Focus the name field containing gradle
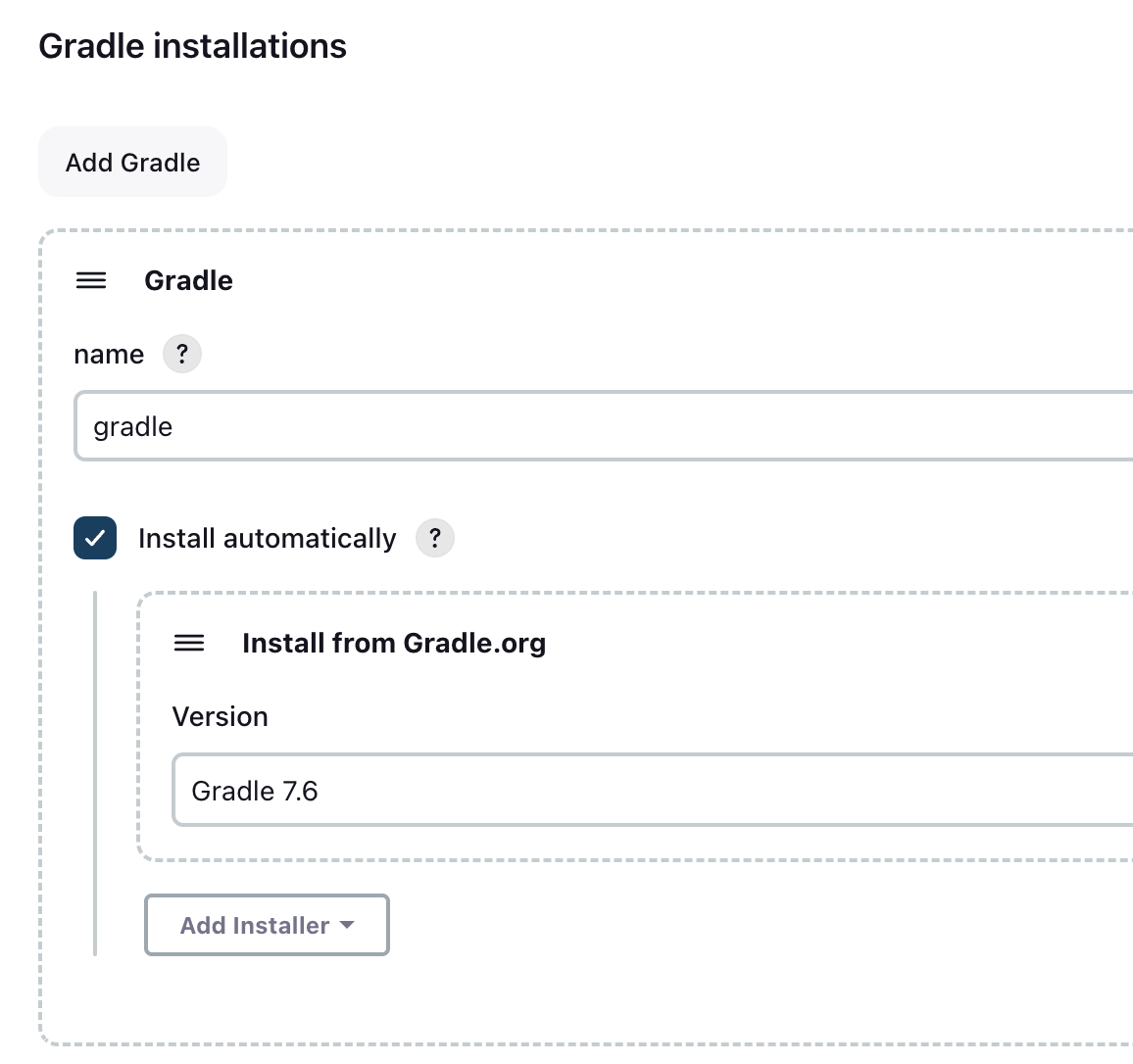 click(604, 426)
